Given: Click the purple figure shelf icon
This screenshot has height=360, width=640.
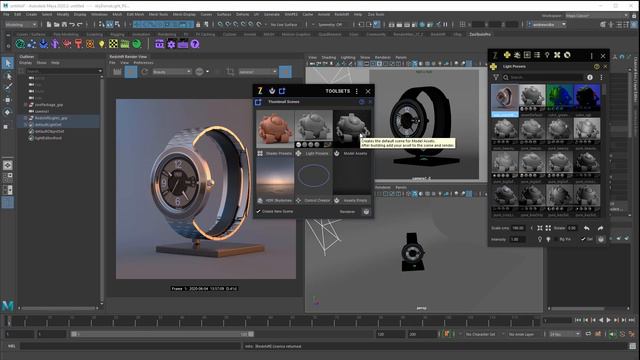Looking at the screenshot, I should (55, 44).
